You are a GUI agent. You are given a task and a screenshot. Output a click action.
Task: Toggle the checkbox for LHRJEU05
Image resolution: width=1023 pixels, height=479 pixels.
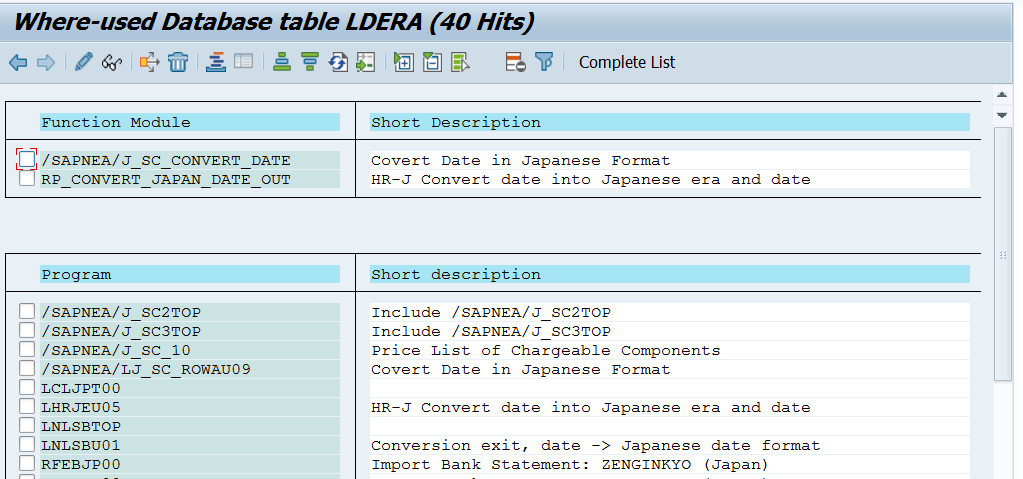(x=27, y=407)
